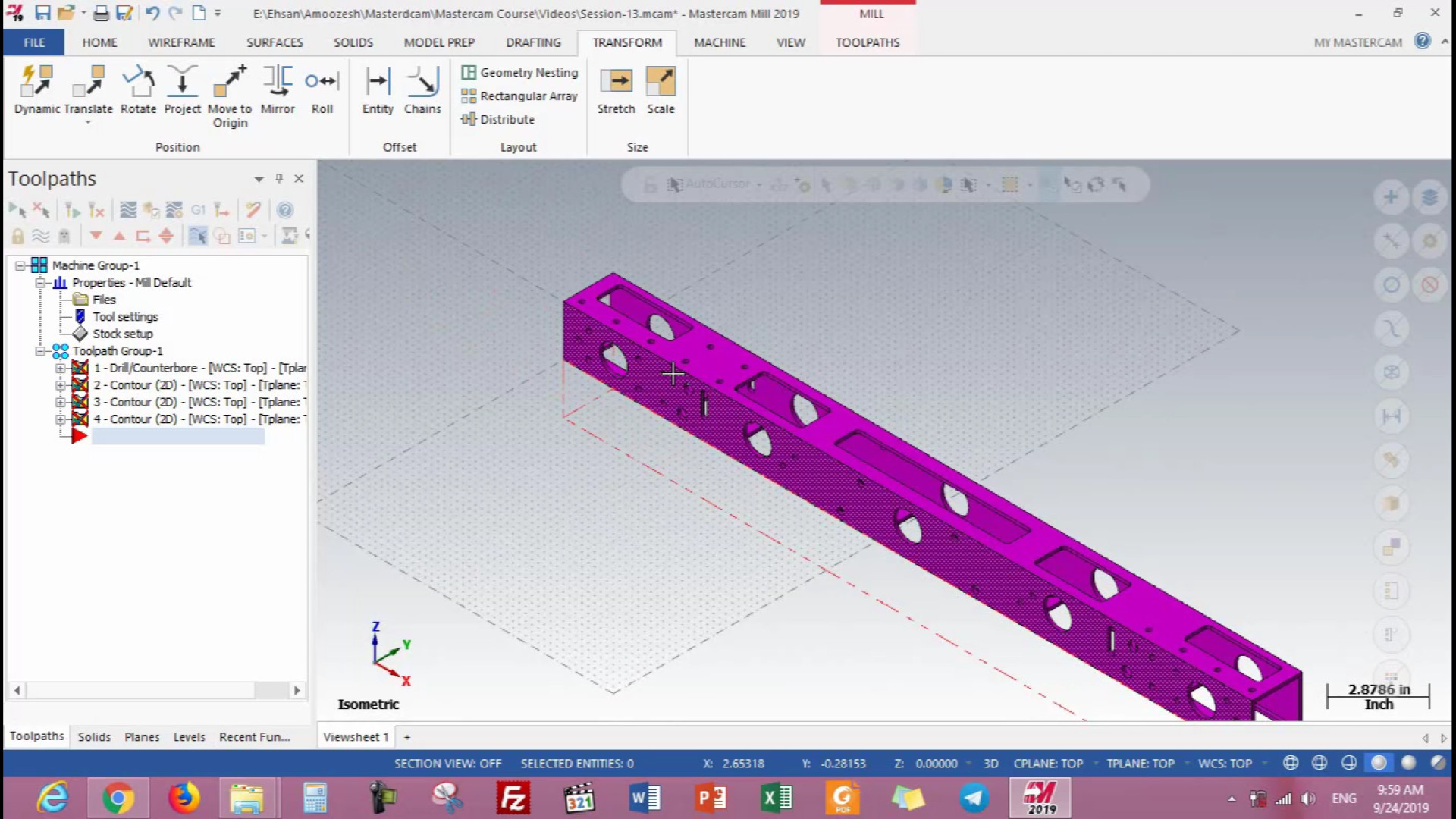Viewport: 1456px width, 819px height.
Task: Toggle toolpath display wave icon
Action: pyautogui.click(x=41, y=236)
